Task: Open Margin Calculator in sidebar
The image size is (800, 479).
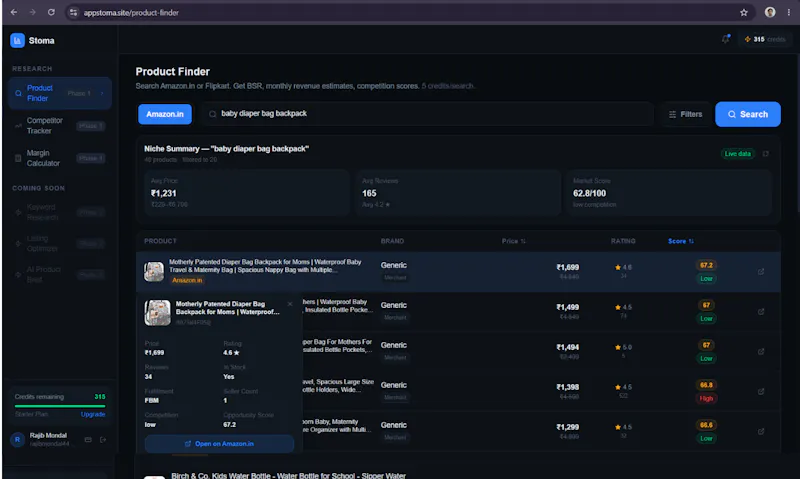Action: 60,158
